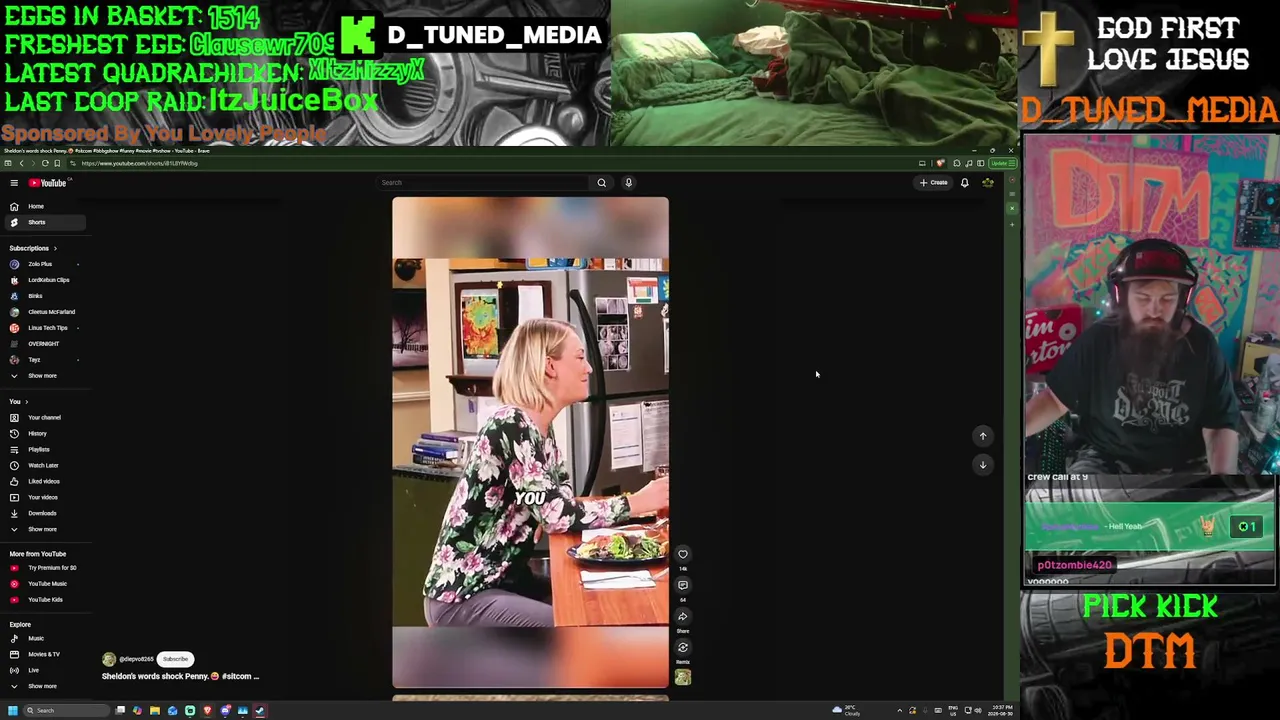Go to the previous Short

(983, 436)
